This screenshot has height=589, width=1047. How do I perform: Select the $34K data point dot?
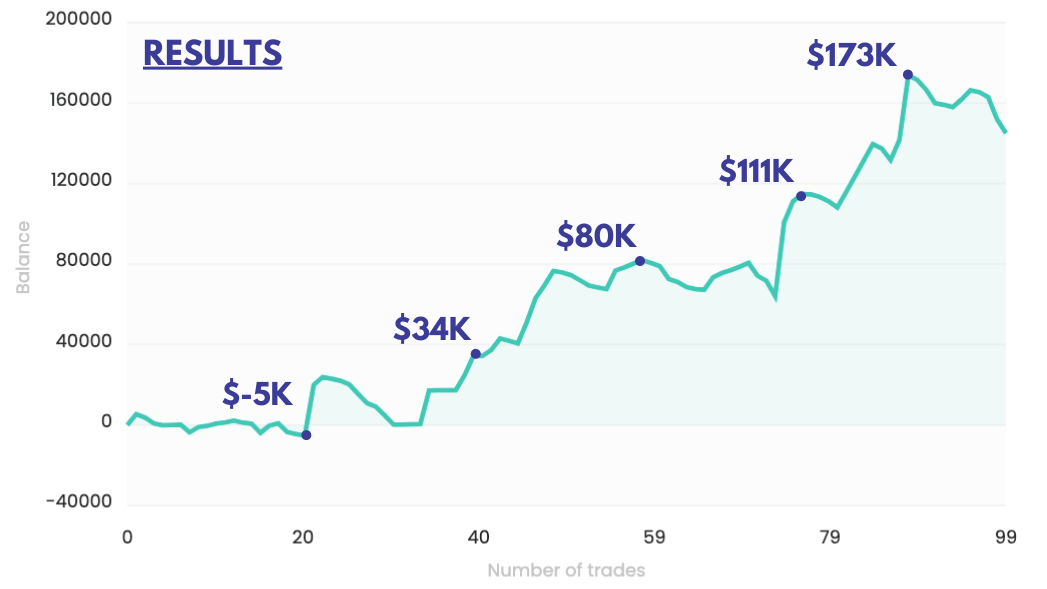tap(476, 354)
